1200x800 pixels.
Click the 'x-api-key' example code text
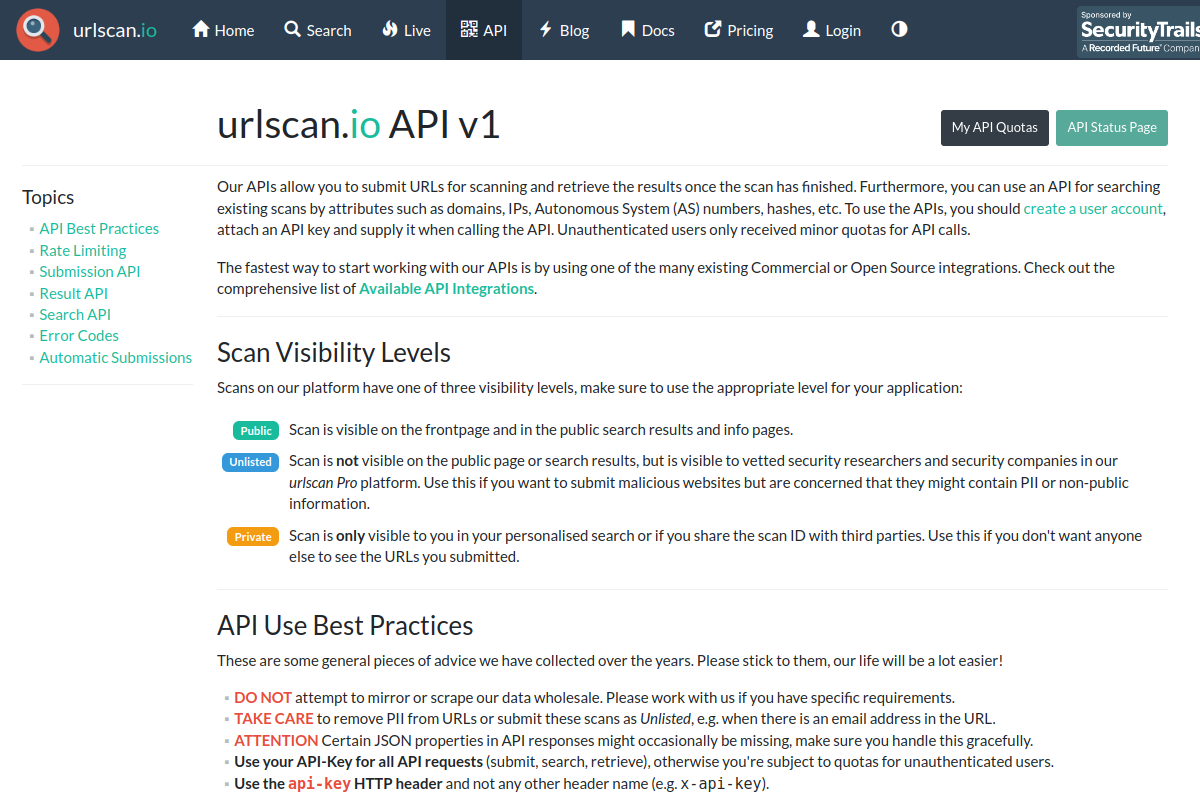click(x=721, y=784)
